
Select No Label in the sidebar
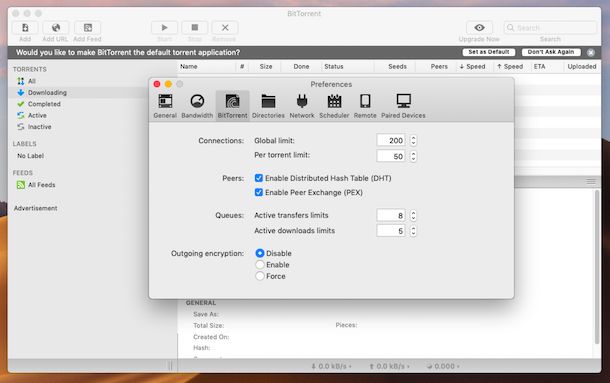[30, 156]
